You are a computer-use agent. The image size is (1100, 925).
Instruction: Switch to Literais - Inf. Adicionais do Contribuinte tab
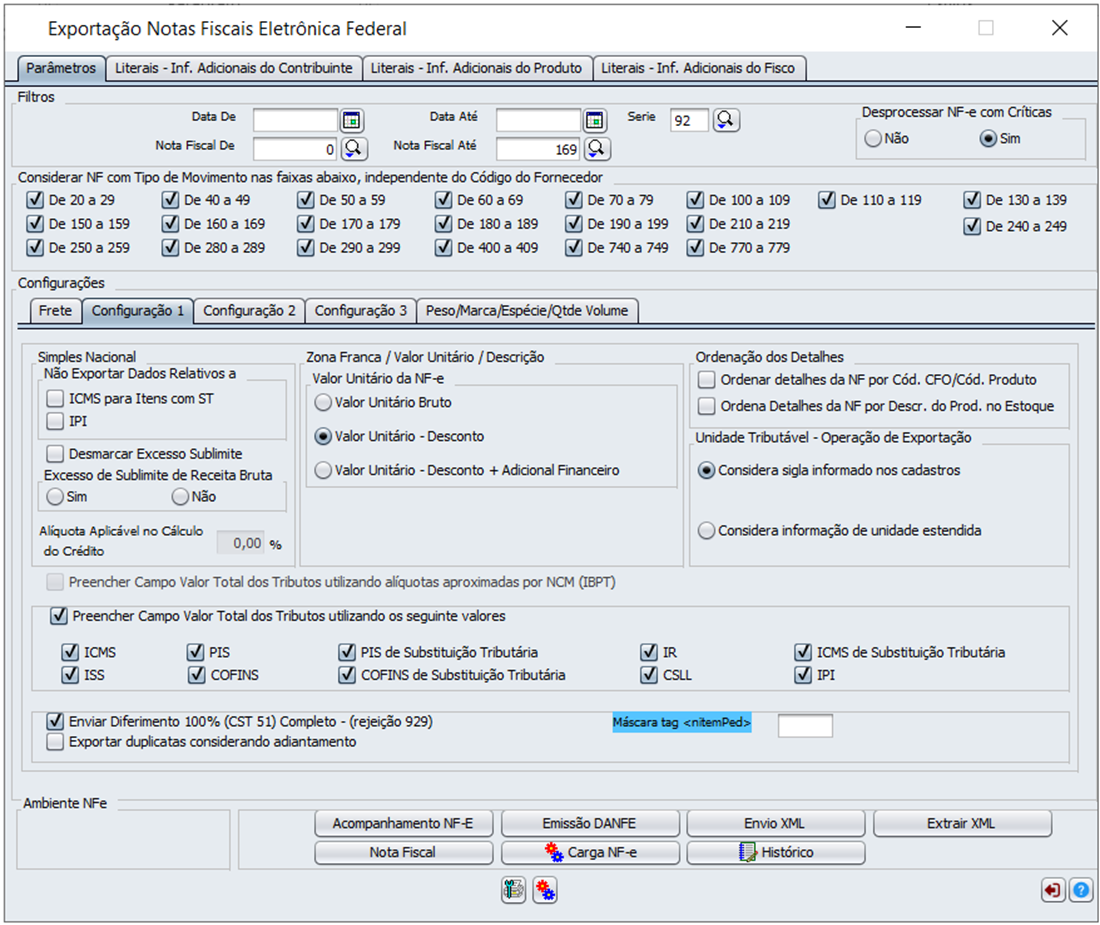point(234,68)
